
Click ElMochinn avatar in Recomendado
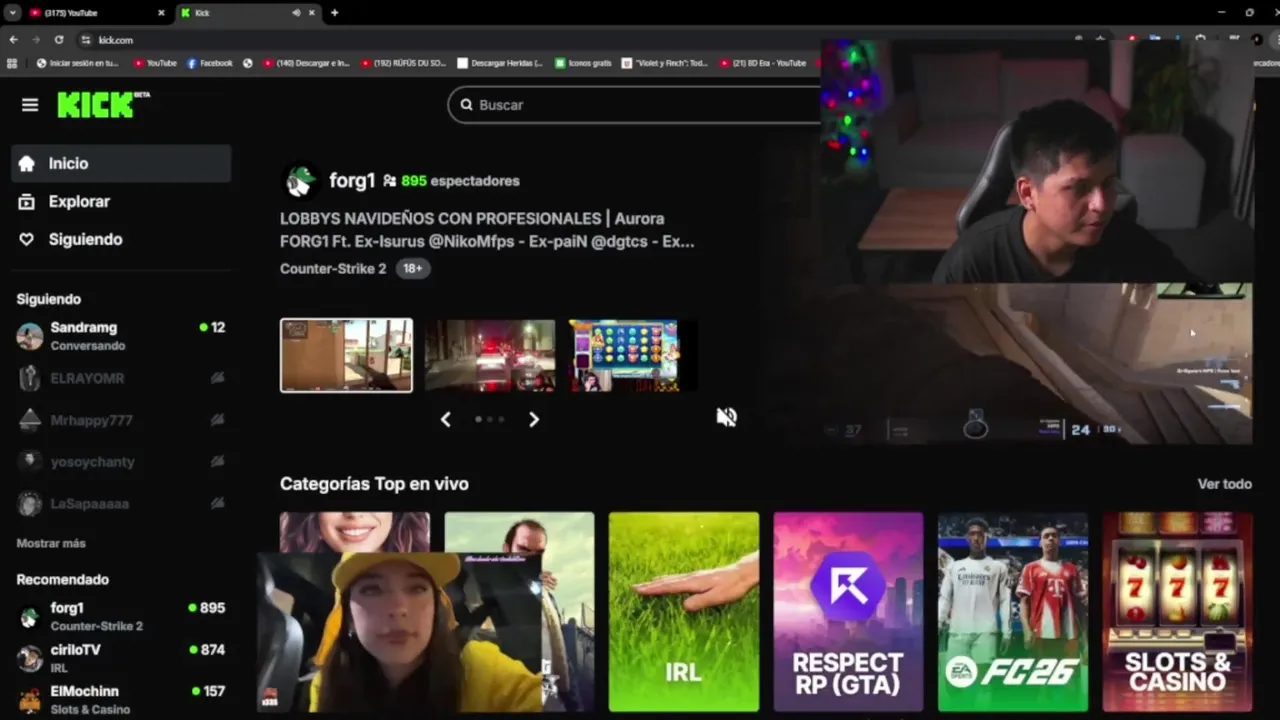pos(30,700)
